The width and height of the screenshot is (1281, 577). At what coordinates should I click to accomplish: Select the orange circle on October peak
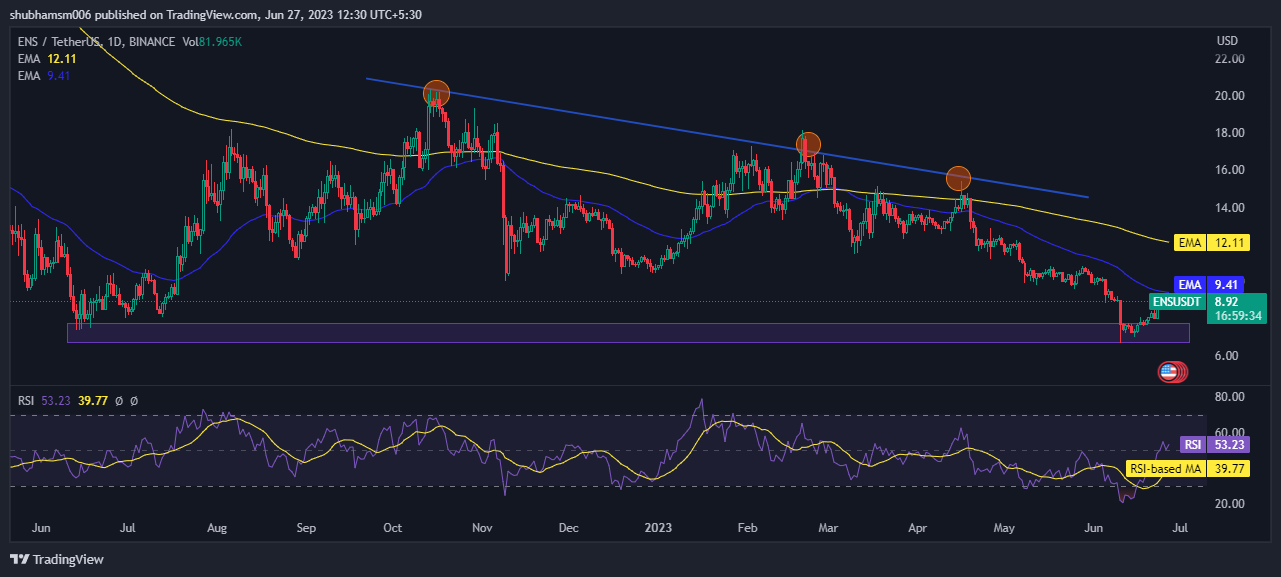coord(436,94)
